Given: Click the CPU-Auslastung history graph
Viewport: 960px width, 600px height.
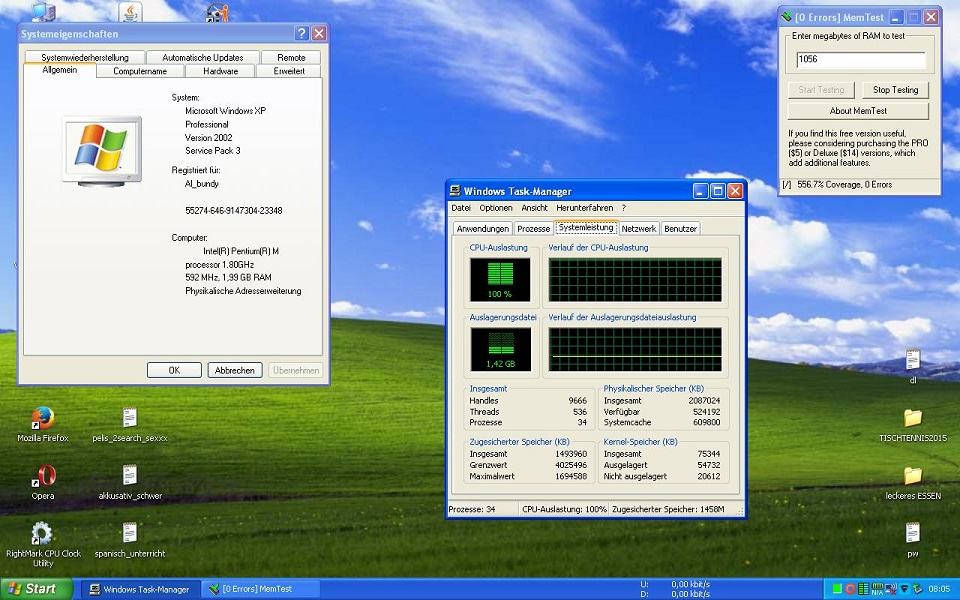Looking at the screenshot, I should point(635,280).
